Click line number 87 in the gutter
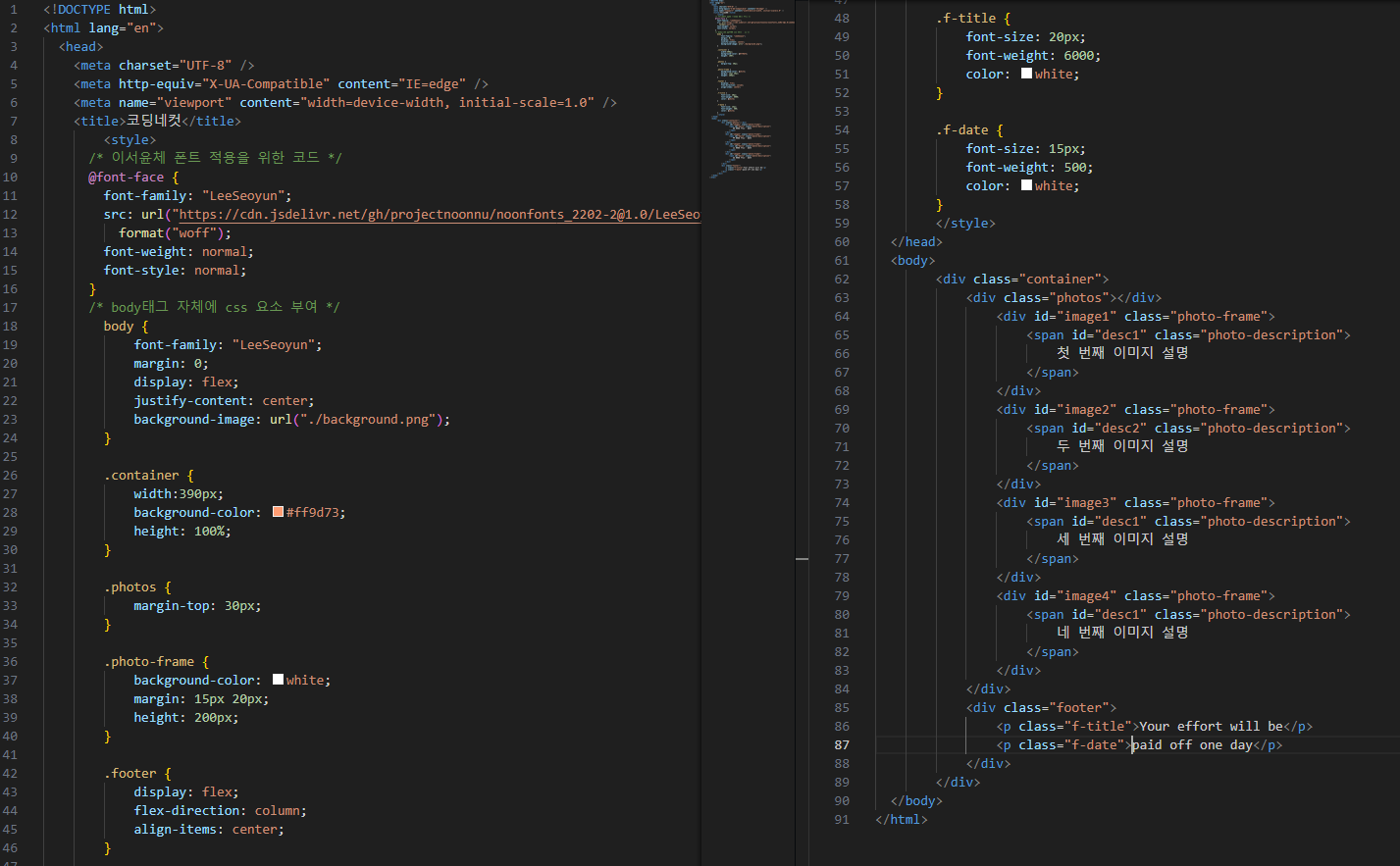The width and height of the screenshot is (1400, 866). 842,744
